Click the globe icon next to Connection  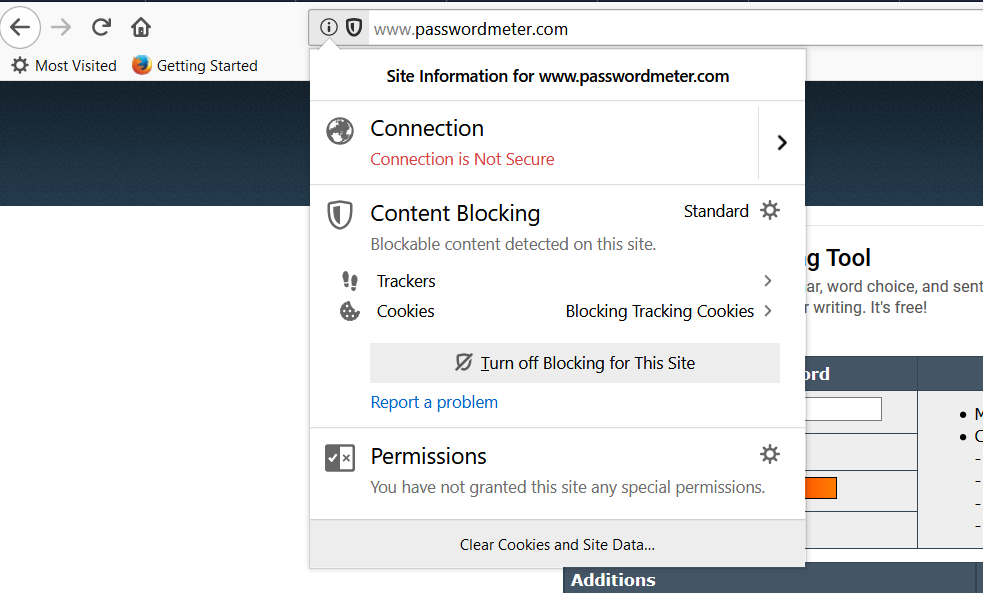(x=340, y=130)
